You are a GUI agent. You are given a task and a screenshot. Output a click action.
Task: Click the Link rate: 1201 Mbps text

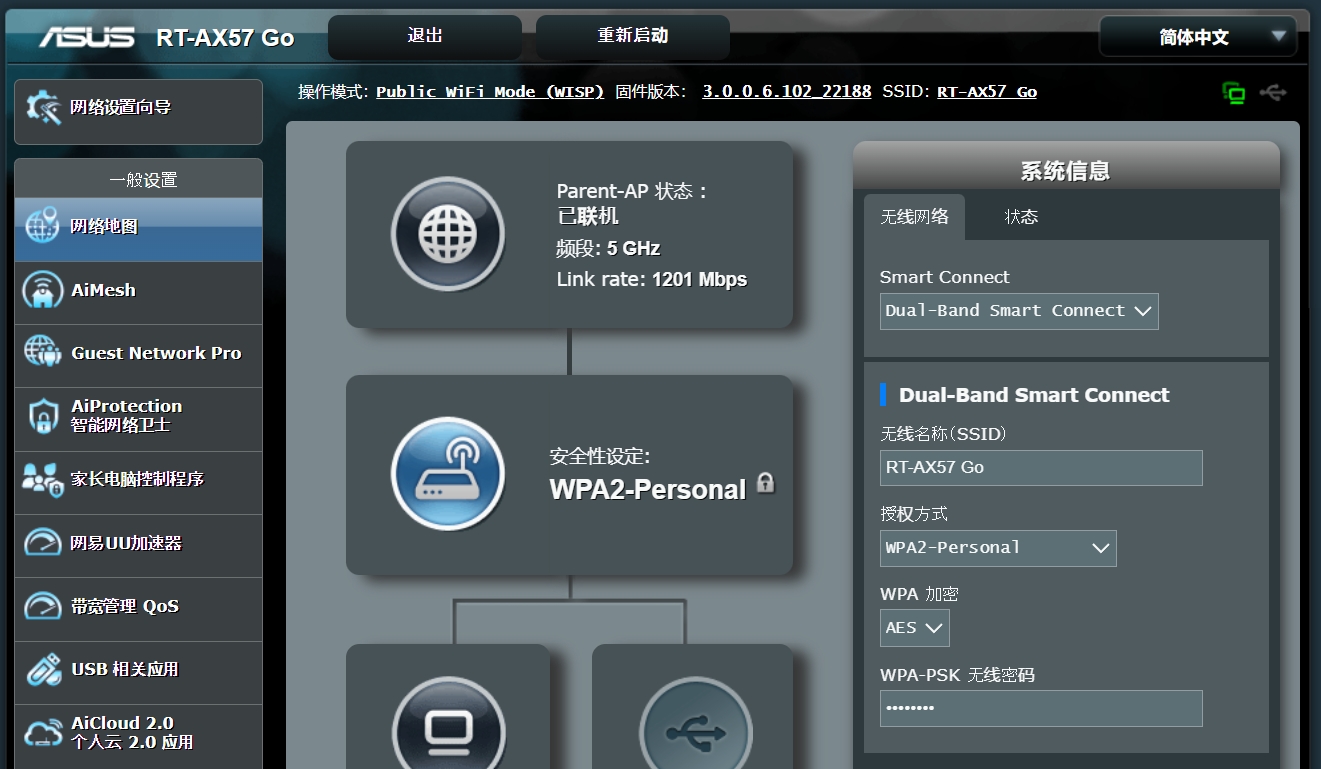pos(652,280)
